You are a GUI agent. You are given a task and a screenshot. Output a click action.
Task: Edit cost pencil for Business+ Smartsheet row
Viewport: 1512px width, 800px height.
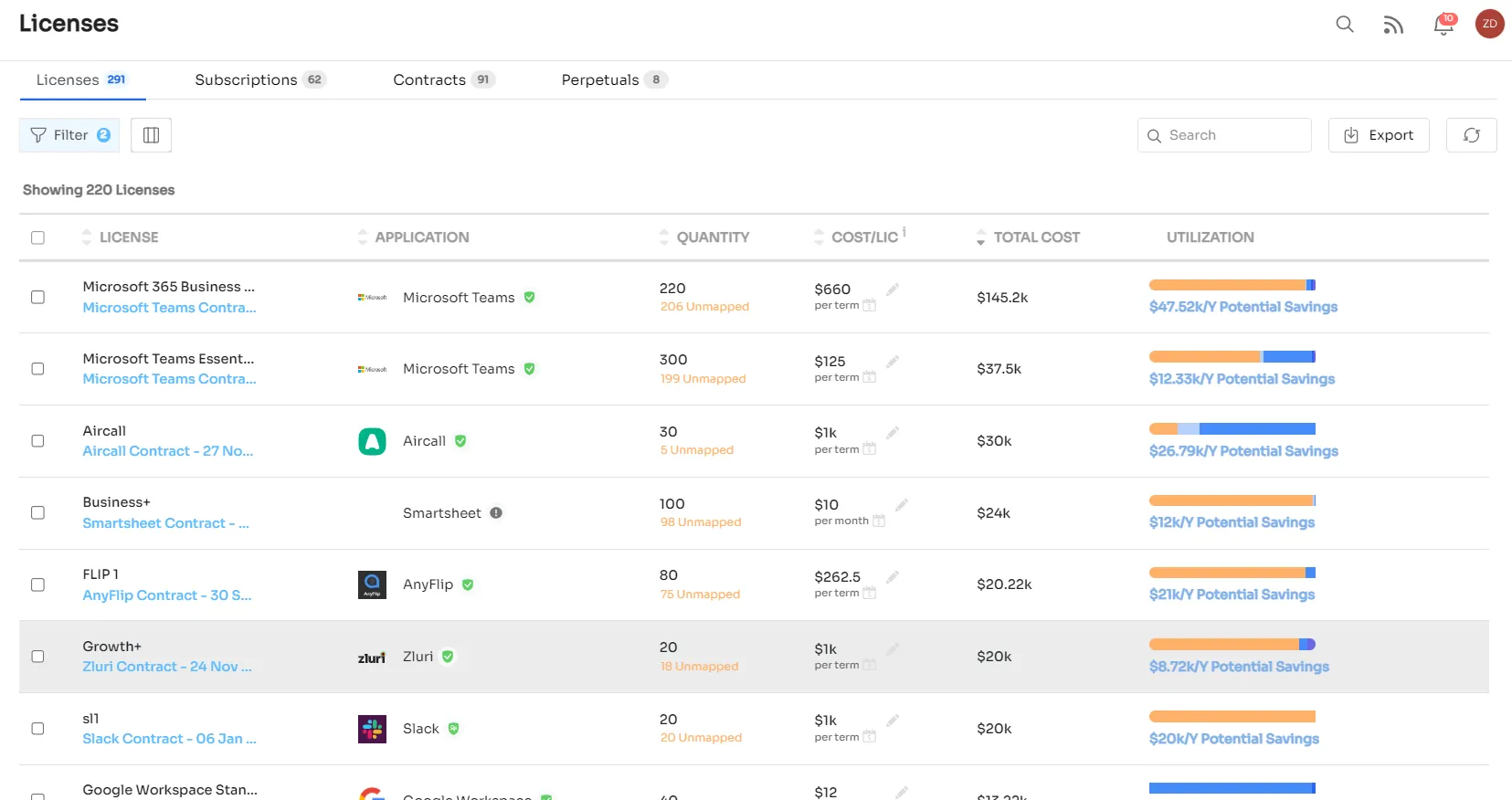902,505
